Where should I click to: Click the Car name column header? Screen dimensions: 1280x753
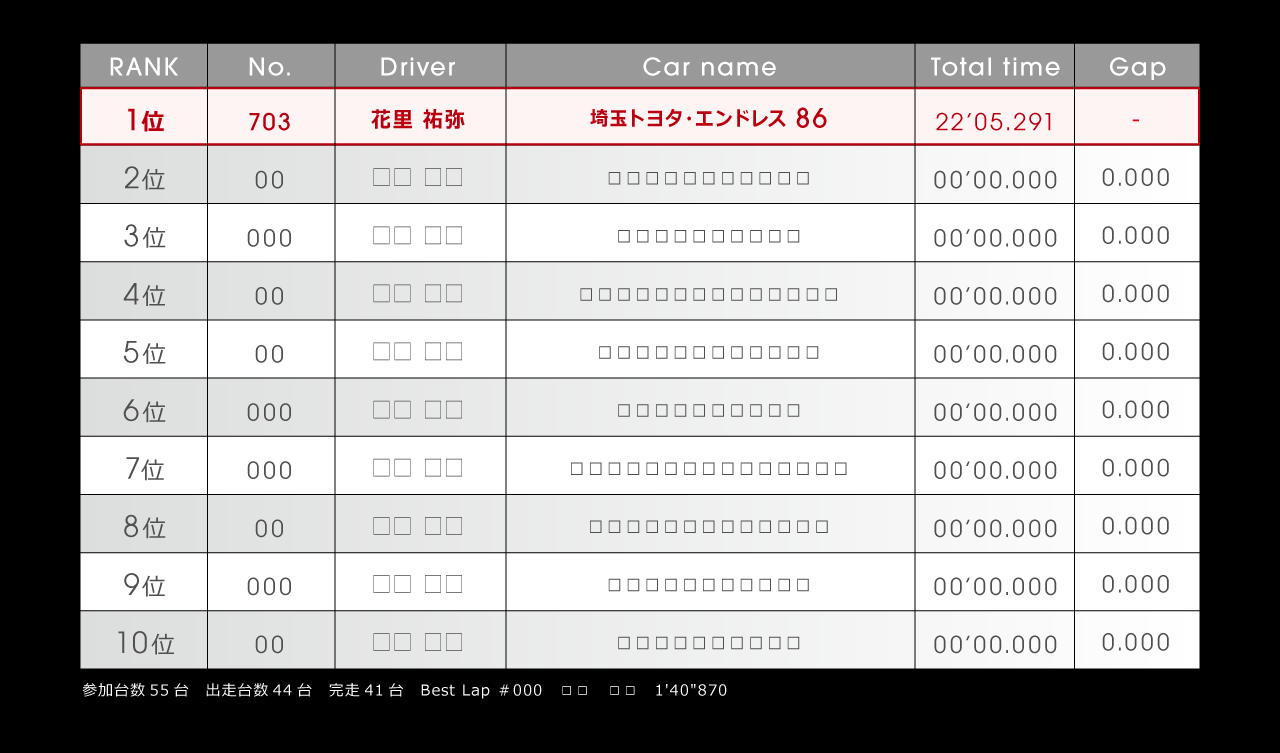click(710, 66)
